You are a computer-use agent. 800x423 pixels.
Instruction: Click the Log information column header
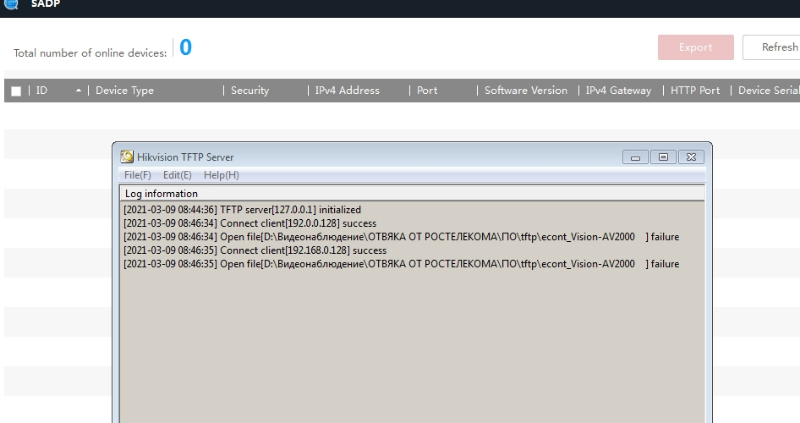click(412, 193)
